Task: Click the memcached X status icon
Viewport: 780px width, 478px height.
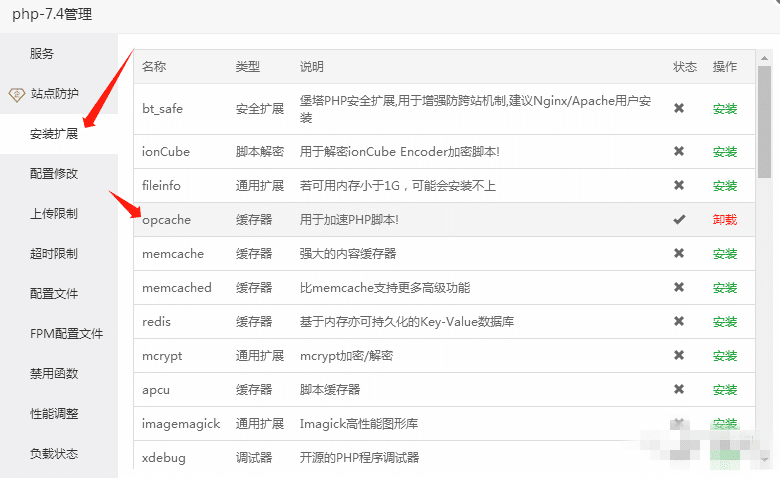Action: pyautogui.click(x=679, y=287)
